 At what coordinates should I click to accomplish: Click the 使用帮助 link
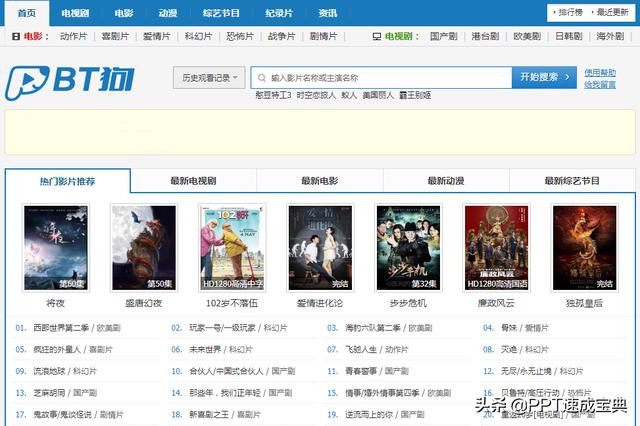(x=600, y=72)
